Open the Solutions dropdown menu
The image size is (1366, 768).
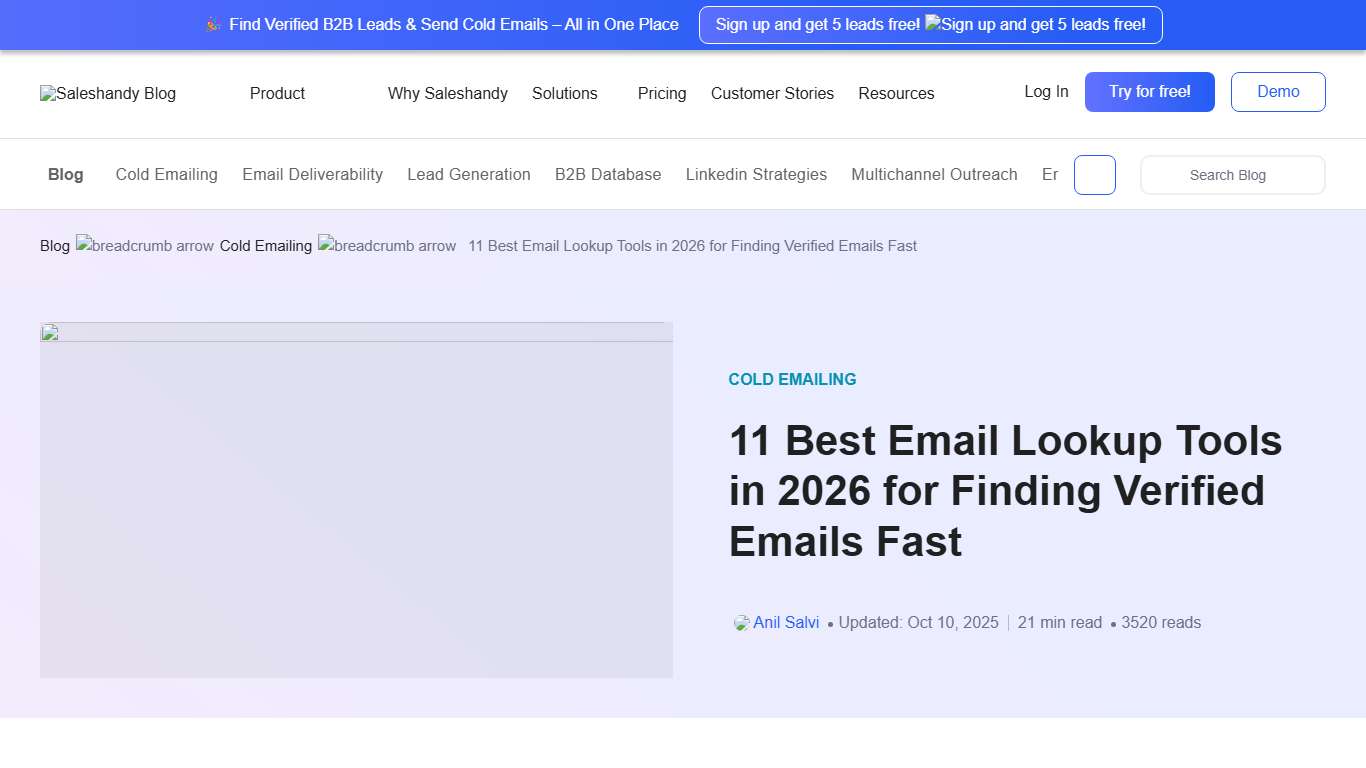(x=565, y=93)
